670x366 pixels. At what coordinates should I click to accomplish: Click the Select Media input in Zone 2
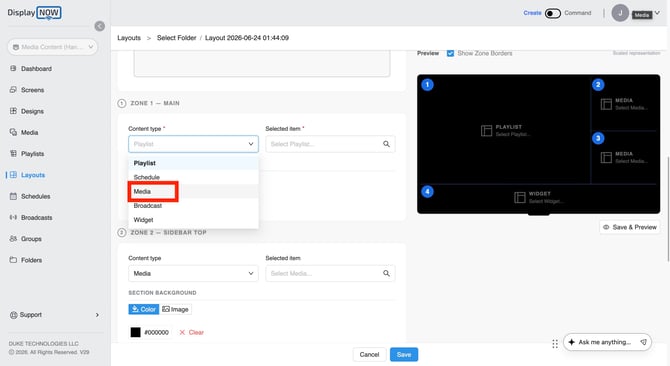pos(330,273)
